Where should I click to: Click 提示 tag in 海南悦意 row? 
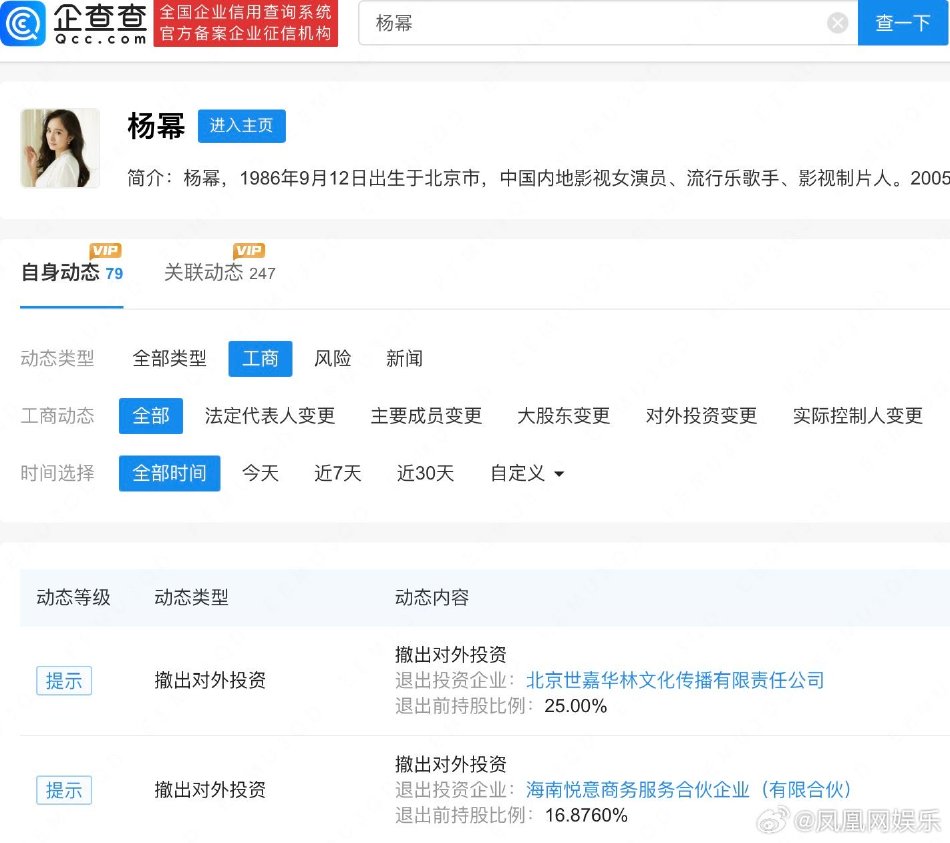(x=64, y=790)
